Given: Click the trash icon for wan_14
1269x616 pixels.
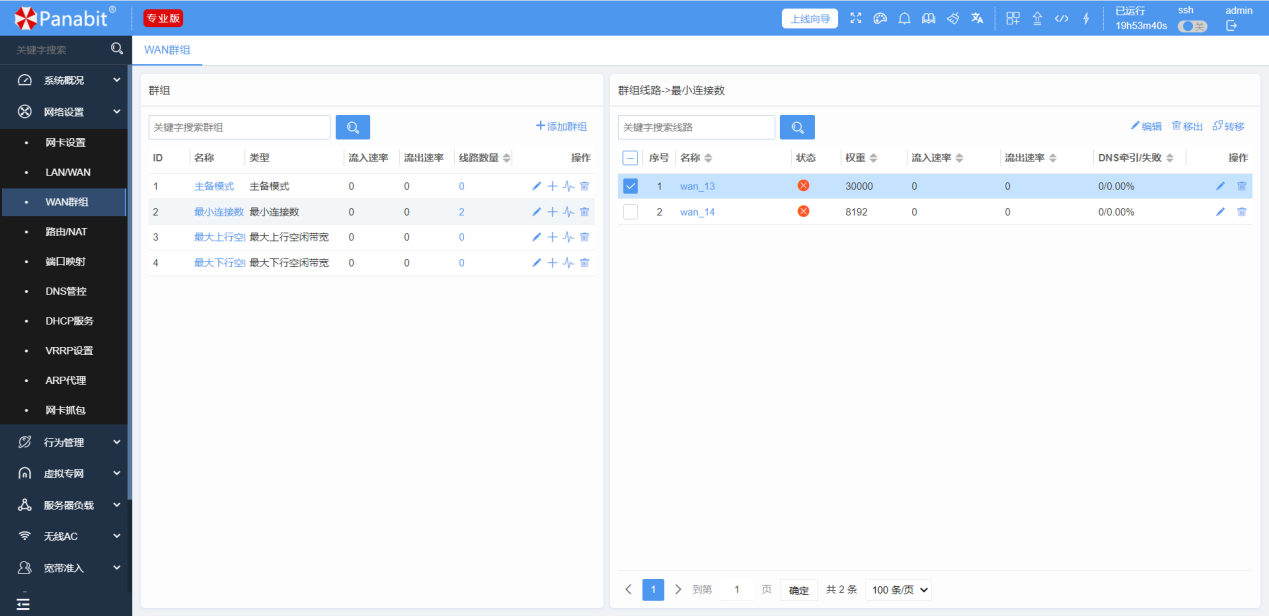Looking at the screenshot, I should click(x=1242, y=212).
